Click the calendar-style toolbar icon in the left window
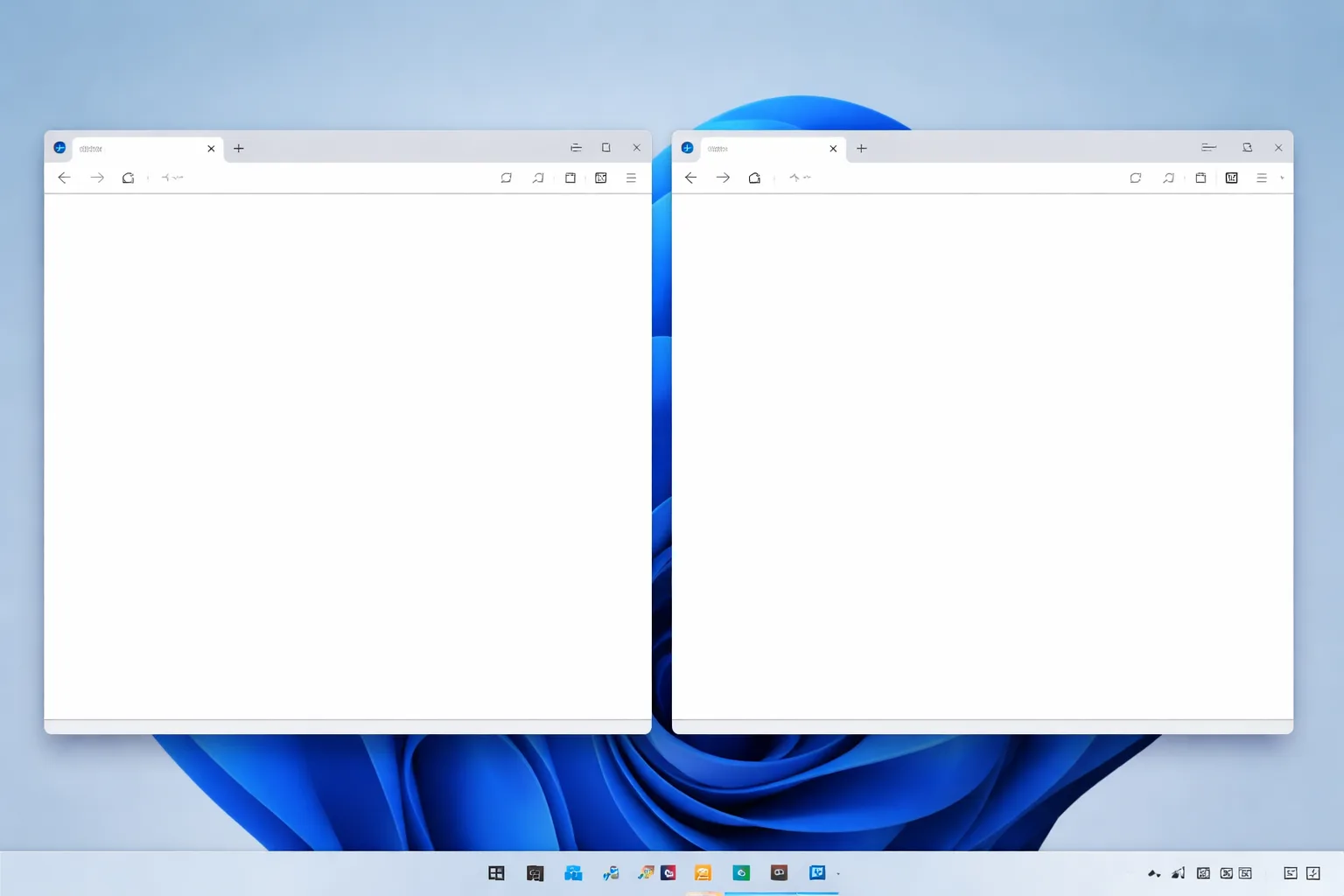 pyautogui.click(x=570, y=178)
